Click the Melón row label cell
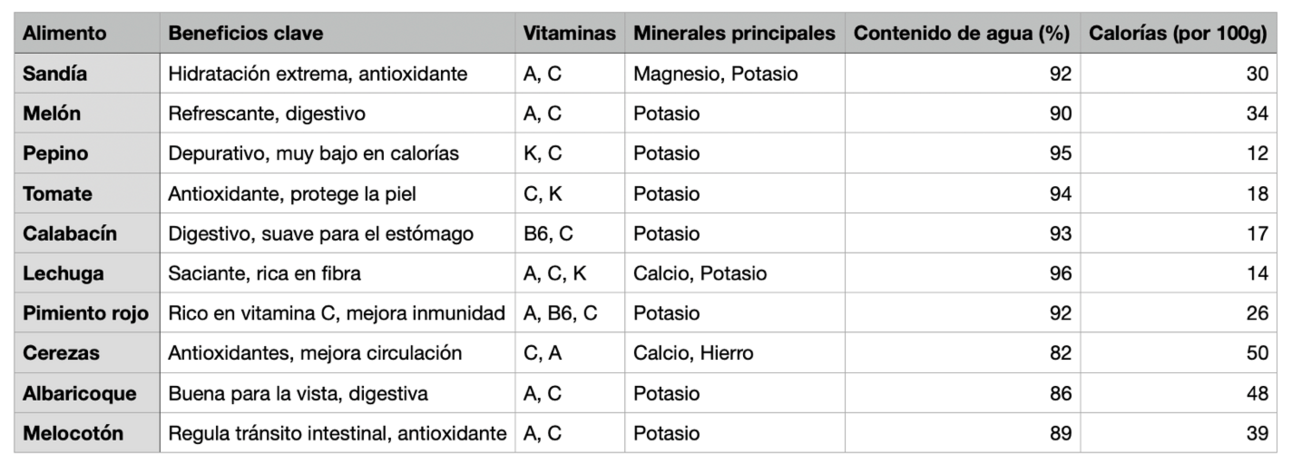This screenshot has height=465, width=1292. click(x=87, y=114)
